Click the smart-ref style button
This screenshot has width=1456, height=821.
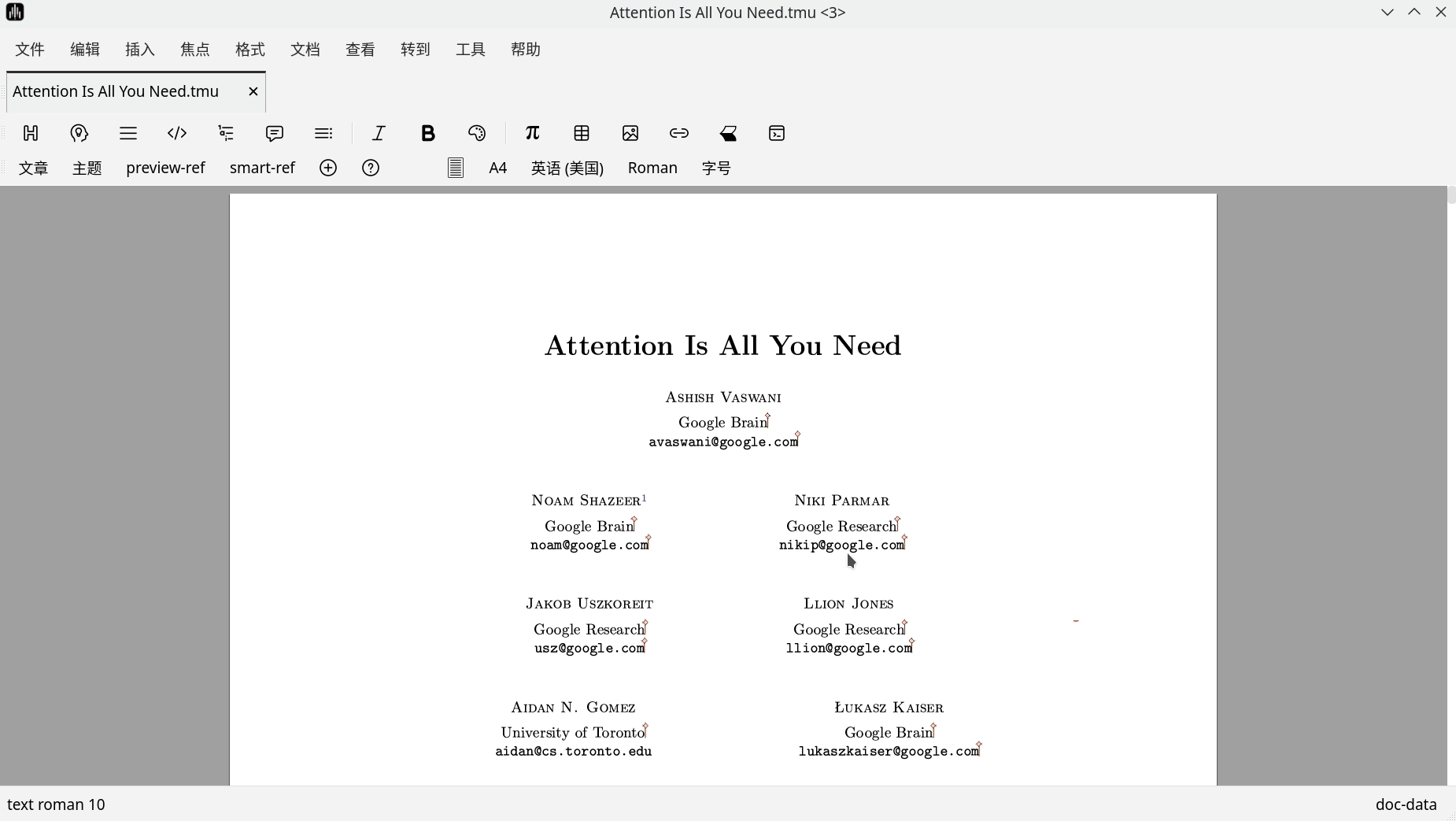(x=262, y=168)
